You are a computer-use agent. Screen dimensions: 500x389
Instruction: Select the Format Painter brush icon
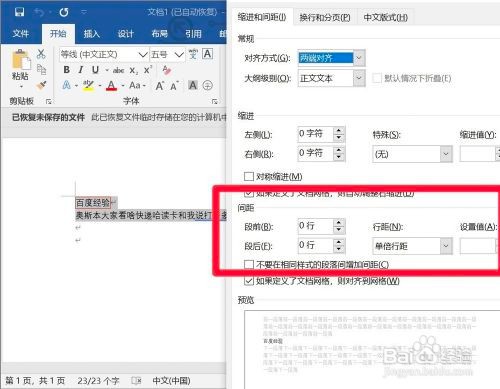tap(41, 85)
